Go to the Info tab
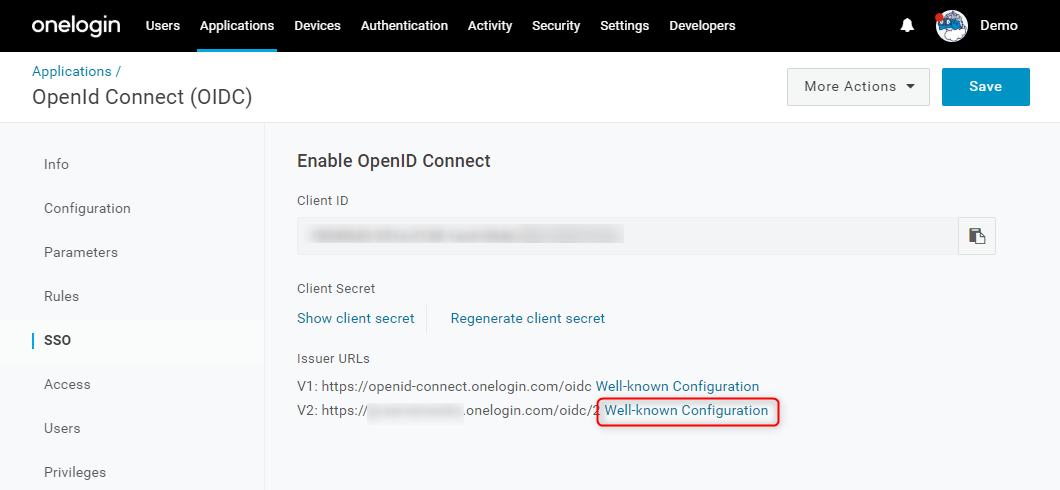Screen dimensions: 1060x490 coord(56,164)
